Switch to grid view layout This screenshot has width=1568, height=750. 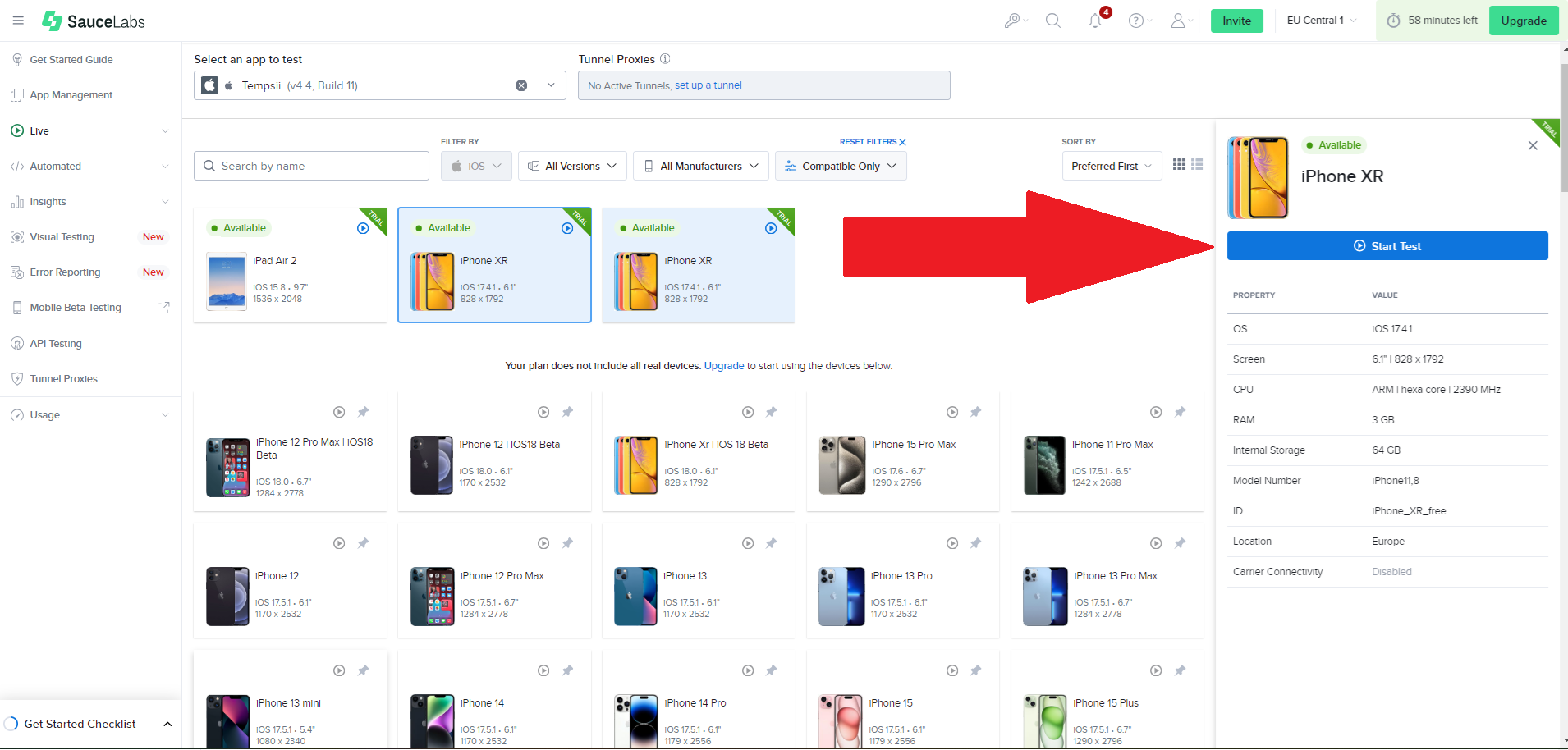click(x=1179, y=164)
